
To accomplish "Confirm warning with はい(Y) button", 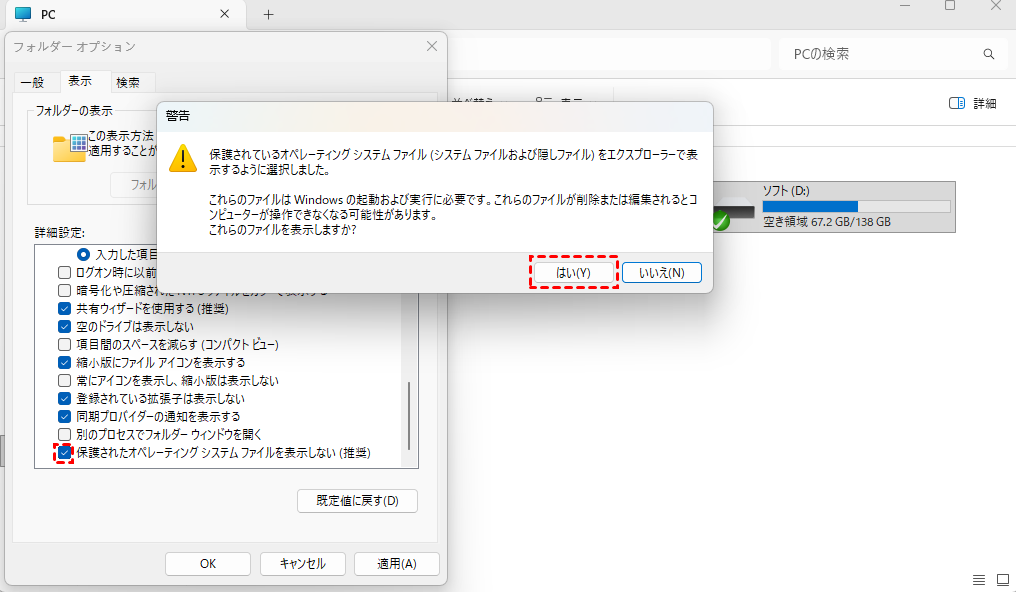I will click(573, 272).
